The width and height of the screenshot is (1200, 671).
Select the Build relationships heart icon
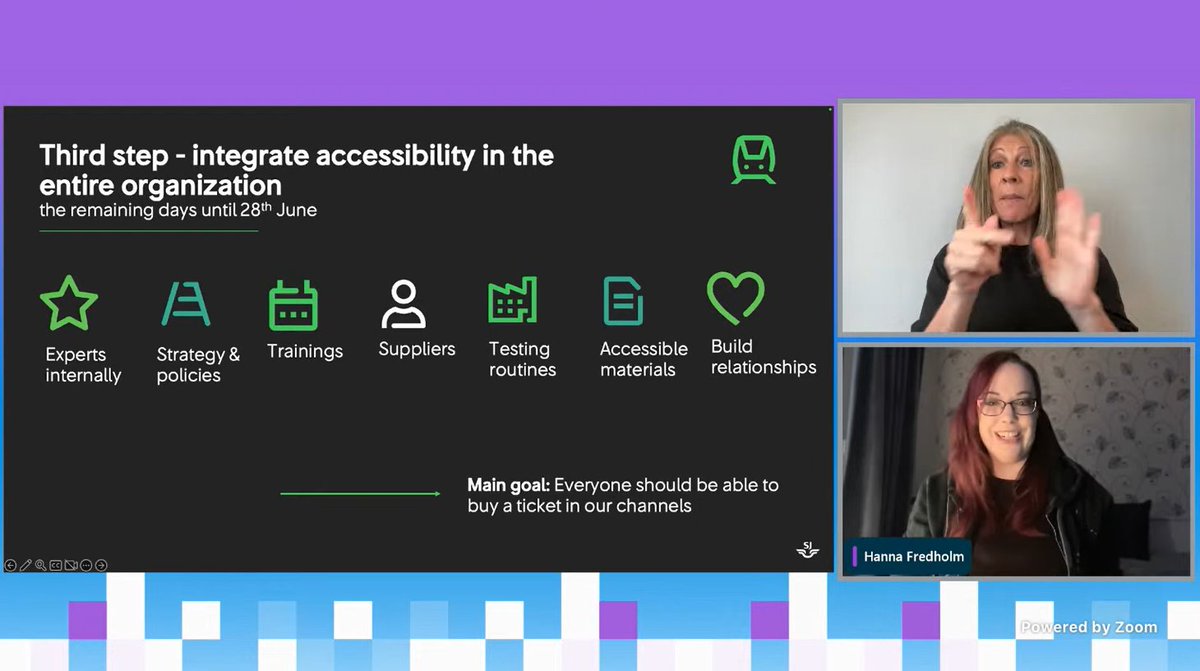735,299
